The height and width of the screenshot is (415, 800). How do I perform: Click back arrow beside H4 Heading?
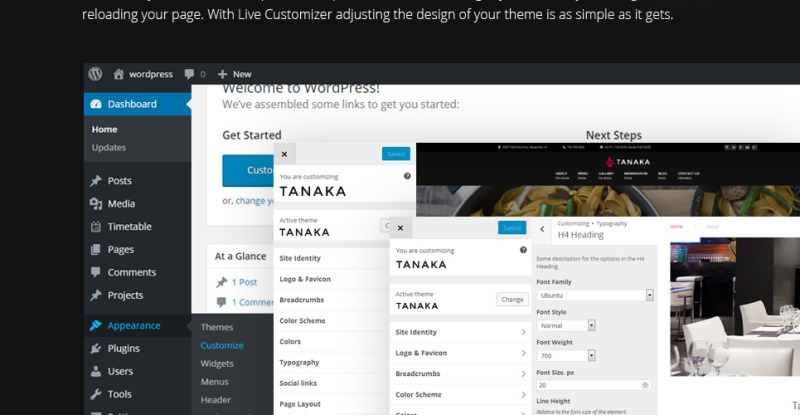coord(542,230)
